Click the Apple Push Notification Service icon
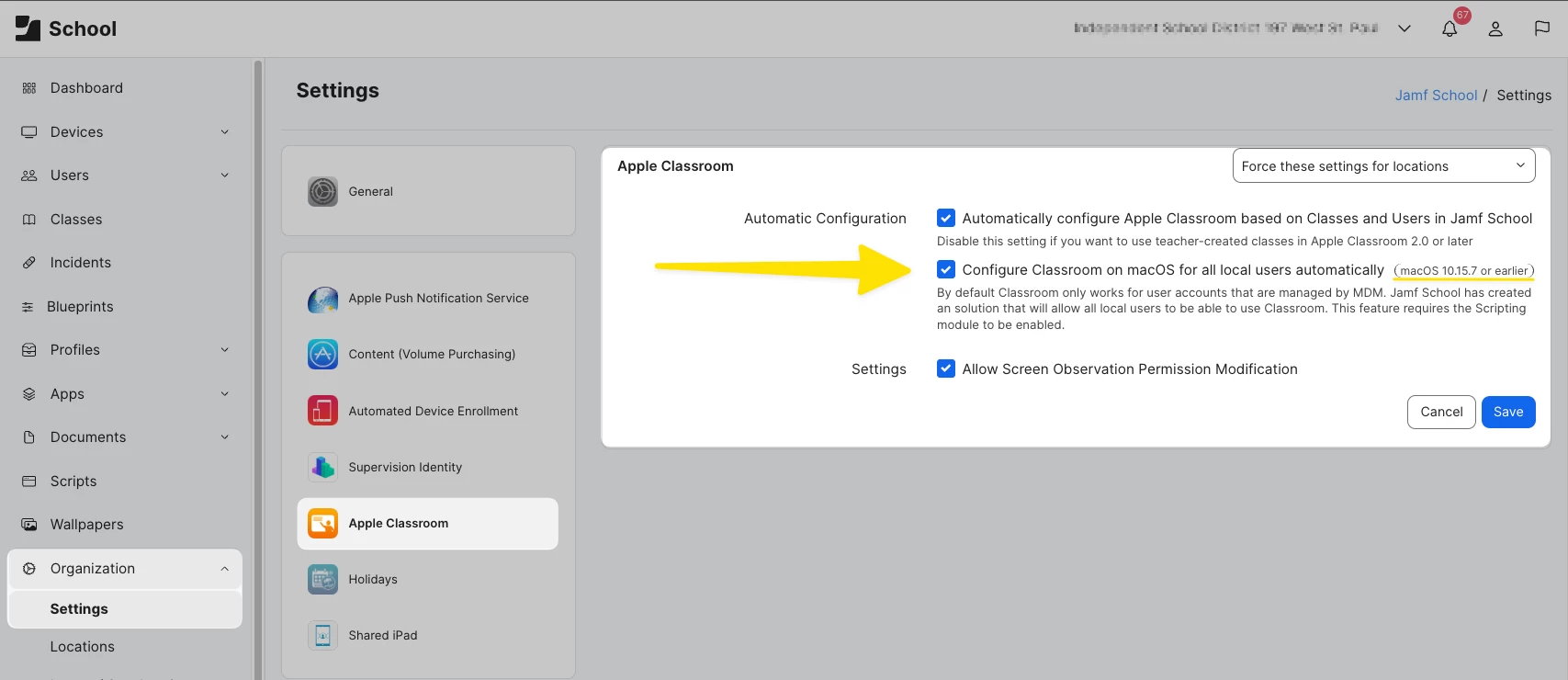The image size is (1568, 680). (x=322, y=299)
